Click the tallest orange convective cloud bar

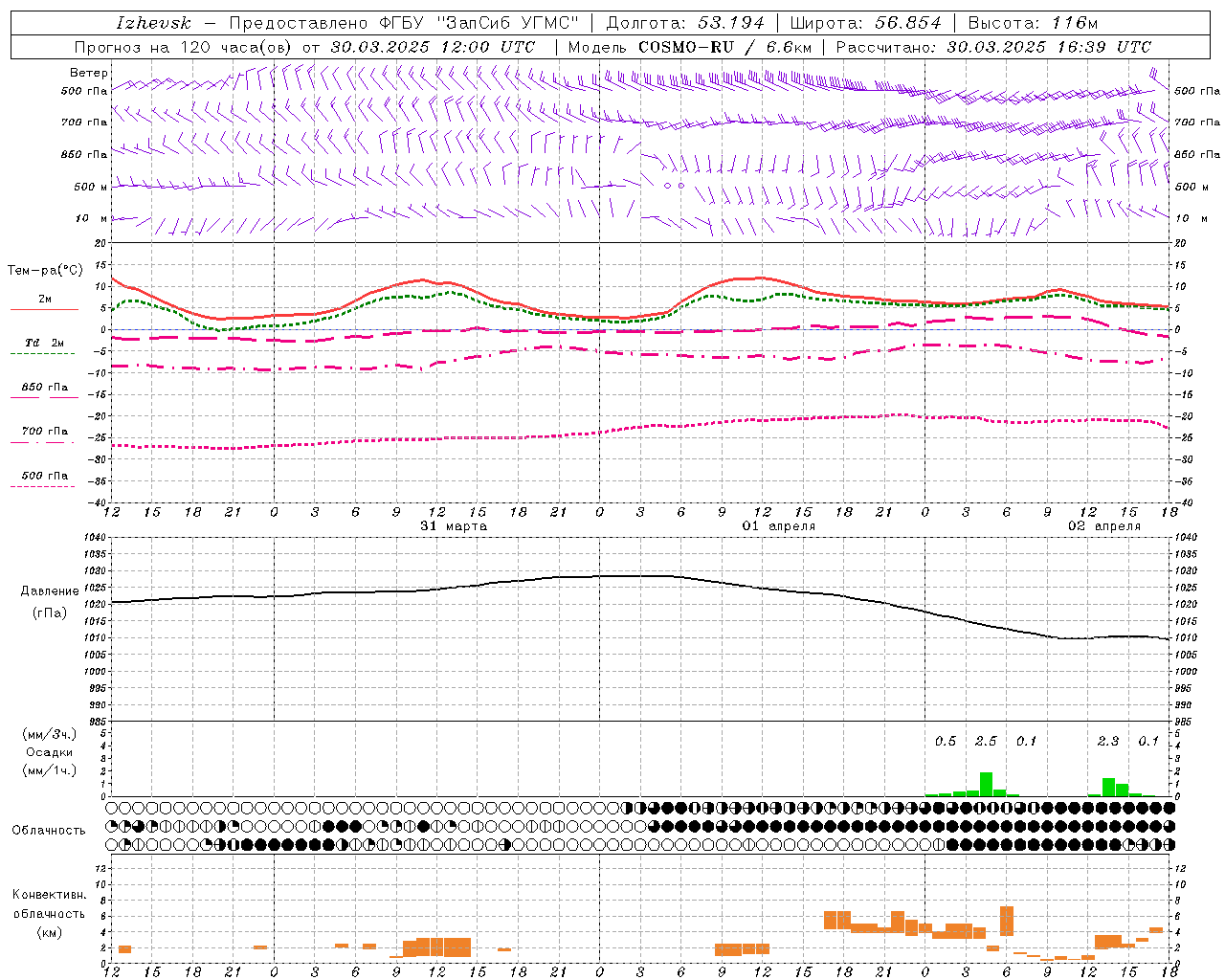click(x=1007, y=922)
